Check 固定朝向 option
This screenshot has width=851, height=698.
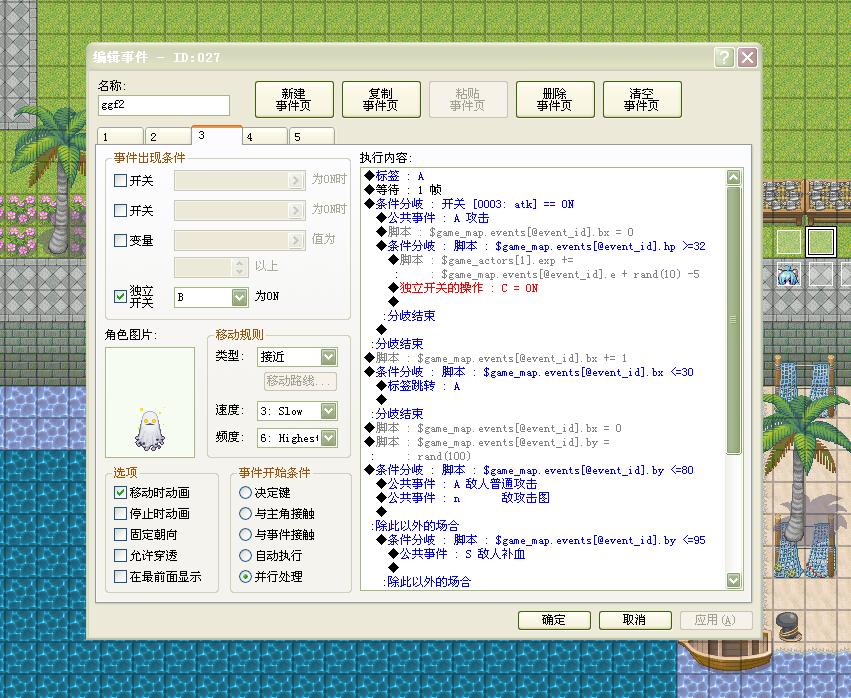pyautogui.click(x=120, y=535)
